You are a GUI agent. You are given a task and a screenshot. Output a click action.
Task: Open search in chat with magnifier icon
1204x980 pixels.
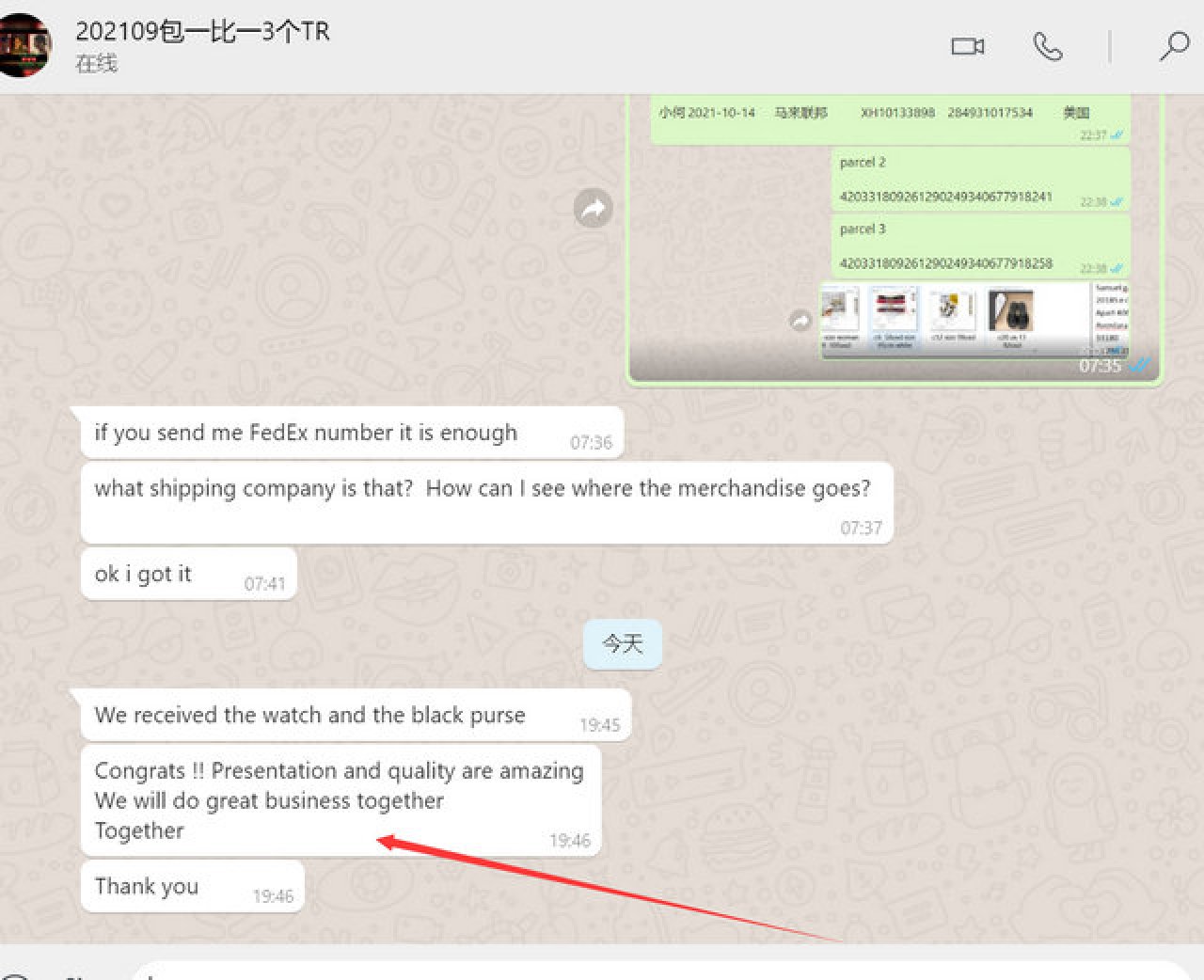1173,46
